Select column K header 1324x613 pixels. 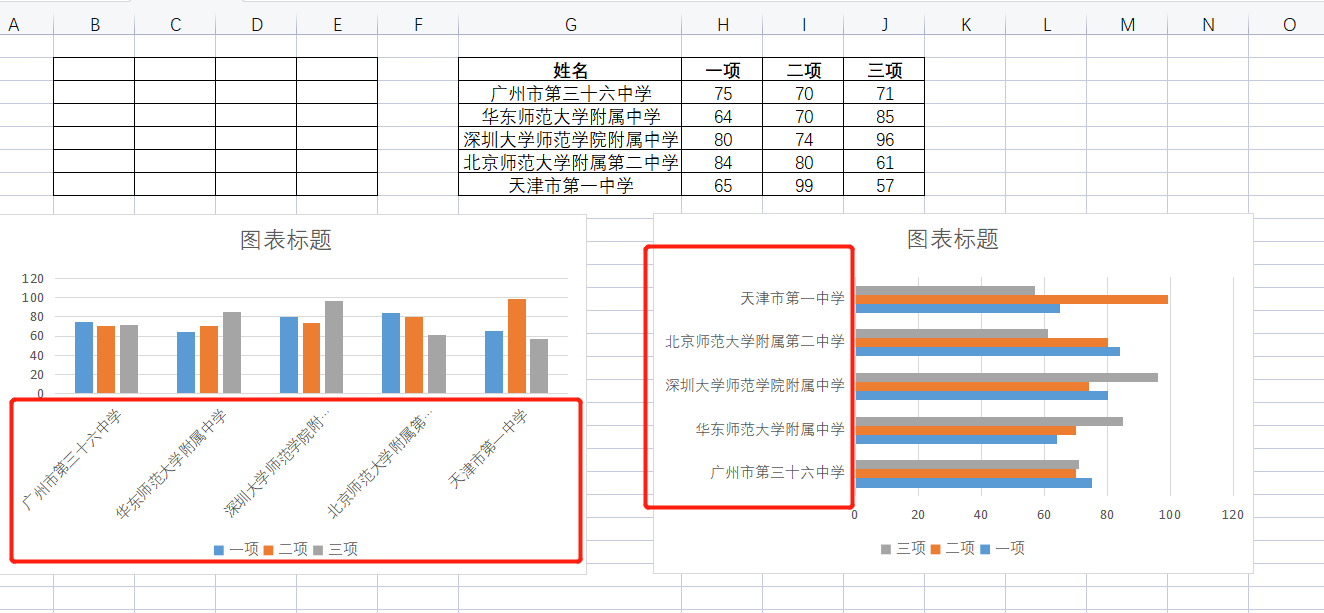click(x=965, y=25)
